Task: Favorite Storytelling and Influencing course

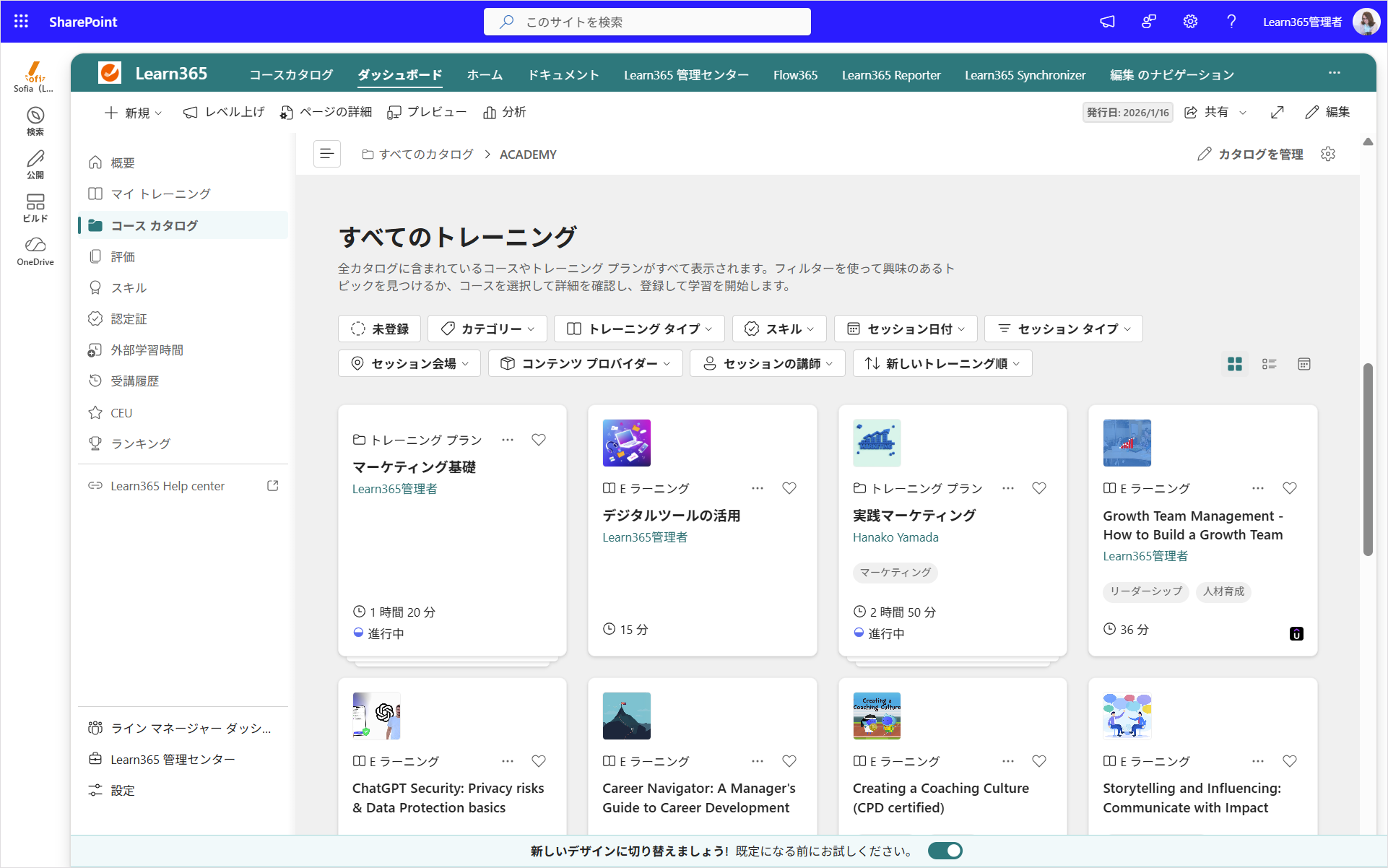Action: click(x=1290, y=761)
